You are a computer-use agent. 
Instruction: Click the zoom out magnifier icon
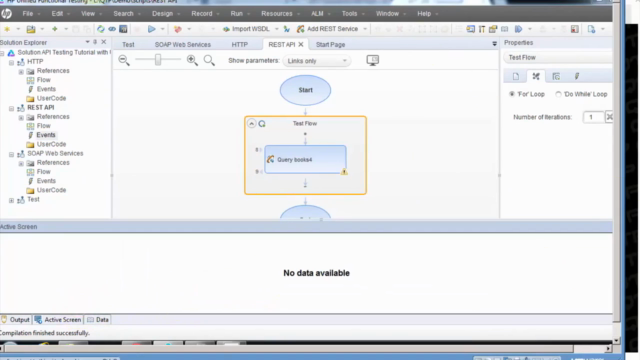[x=124, y=60]
